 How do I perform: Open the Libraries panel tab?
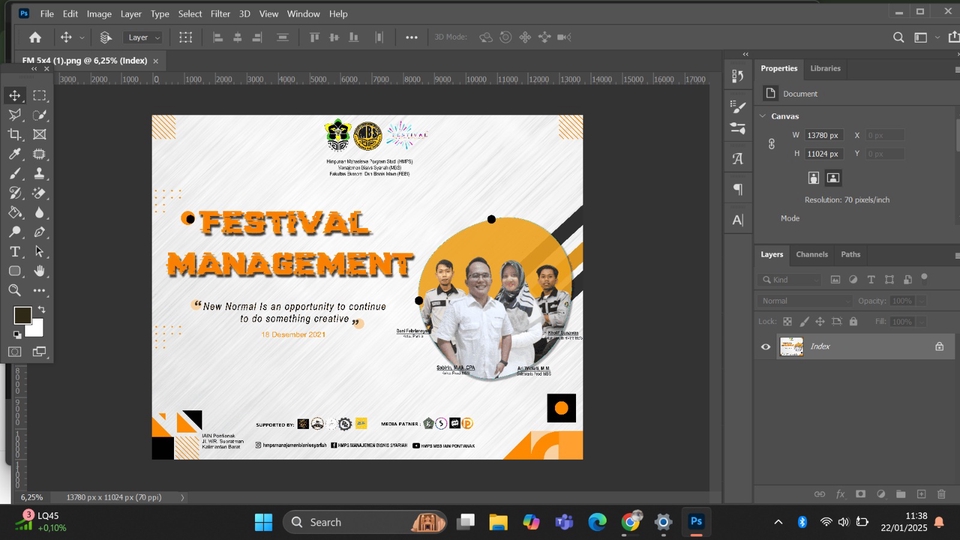click(825, 68)
